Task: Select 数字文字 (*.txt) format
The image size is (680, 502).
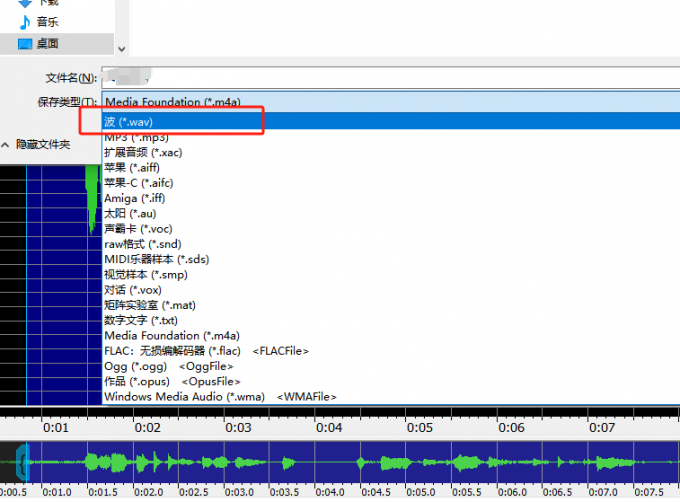Action: click(x=391, y=320)
